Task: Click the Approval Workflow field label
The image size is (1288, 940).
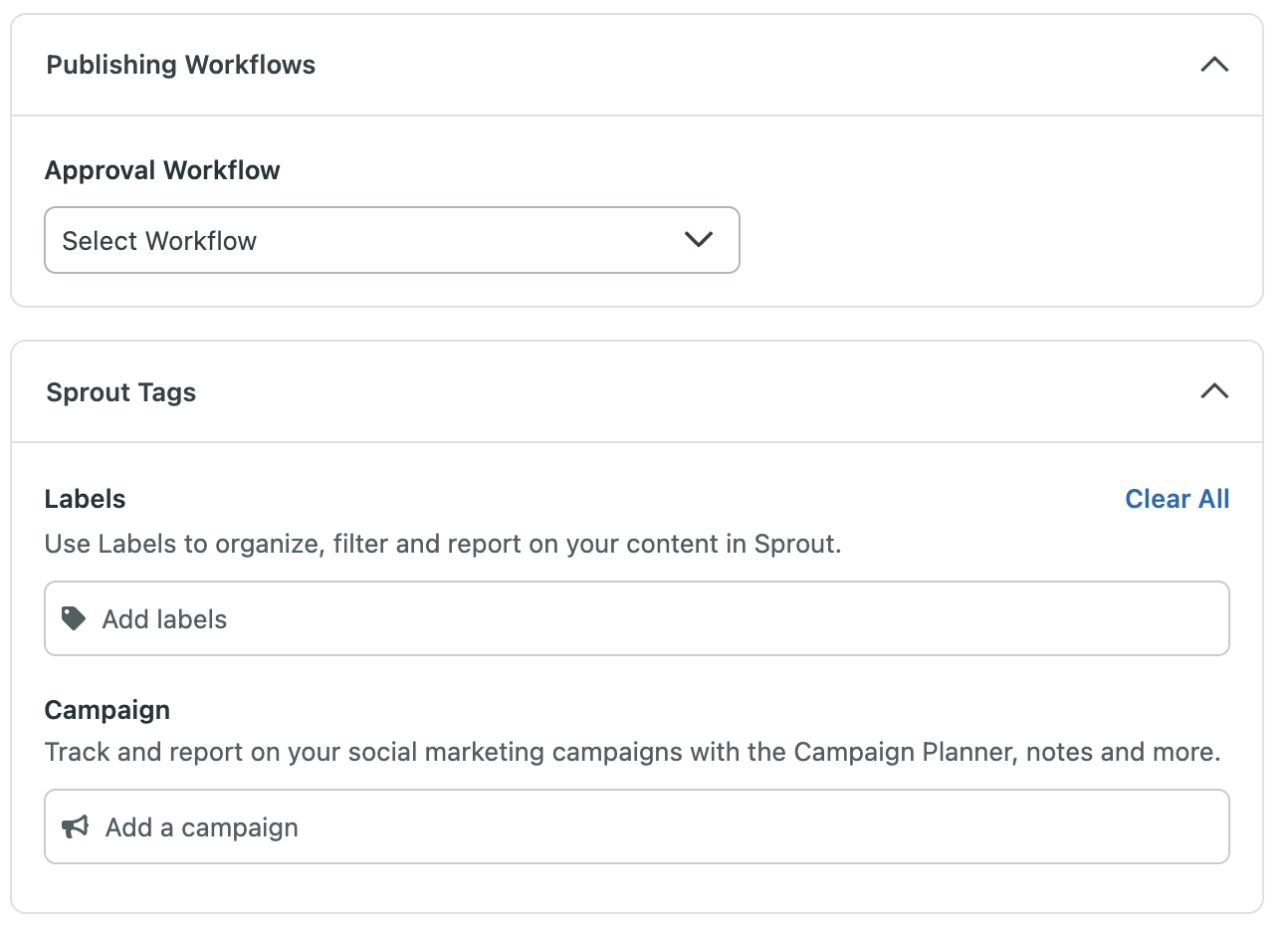Action: [x=162, y=170]
